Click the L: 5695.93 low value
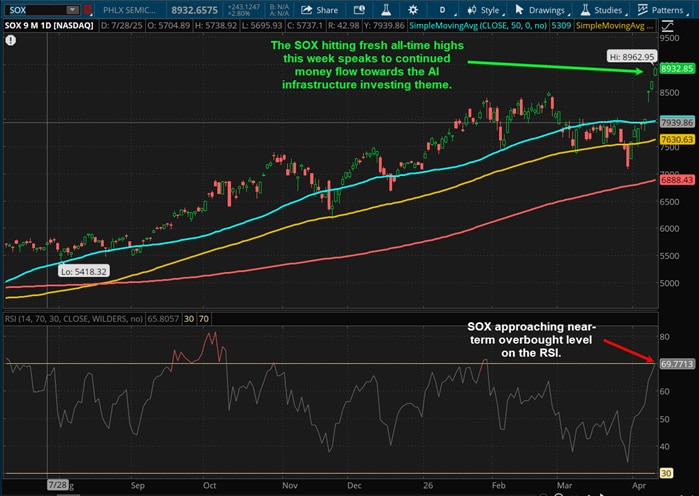Viewport: 699px width, 496px height. tap(262, 25)
